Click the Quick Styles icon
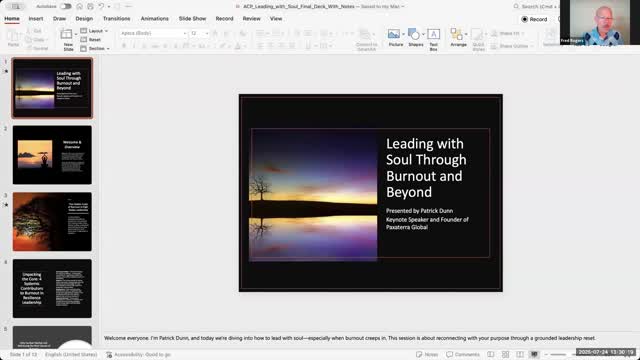Screen dimensions: 640x360 [x=477, y=35]
